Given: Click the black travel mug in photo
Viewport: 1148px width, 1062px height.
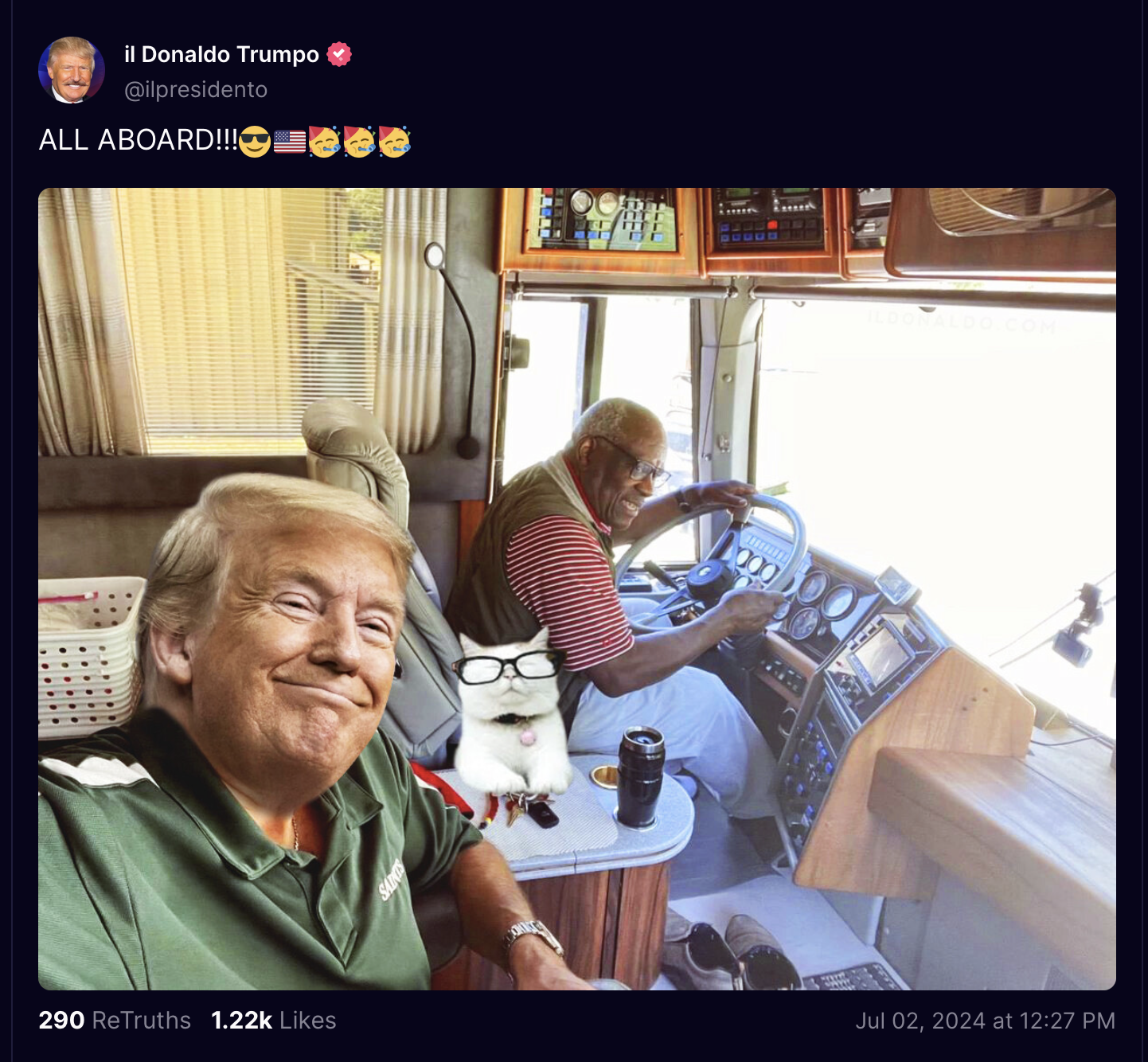Looking at the screenshot, I should click(641, 775).
